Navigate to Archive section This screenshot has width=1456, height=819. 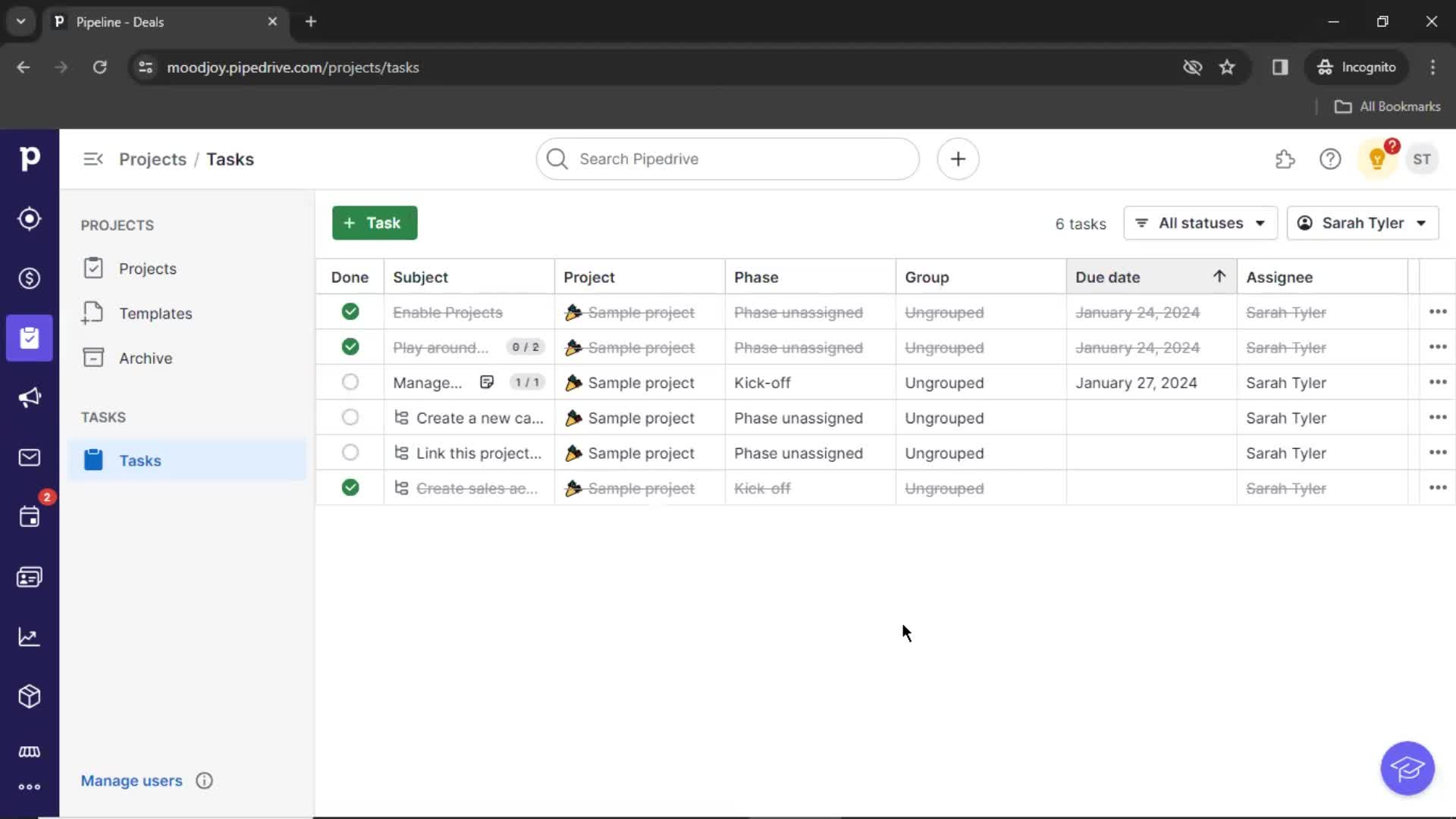145,357
